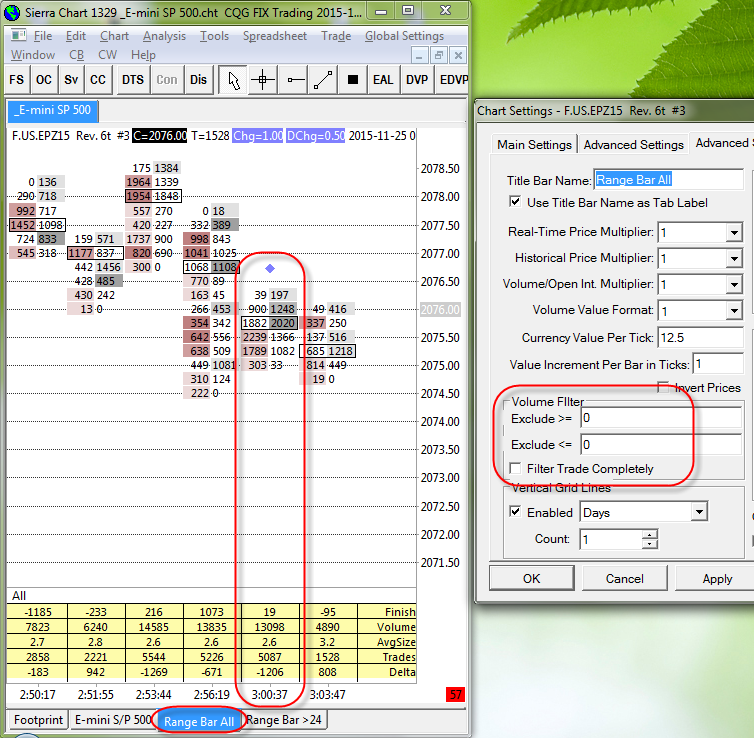
Task: Click the Apply button
Action: click(x=716, y=579)
